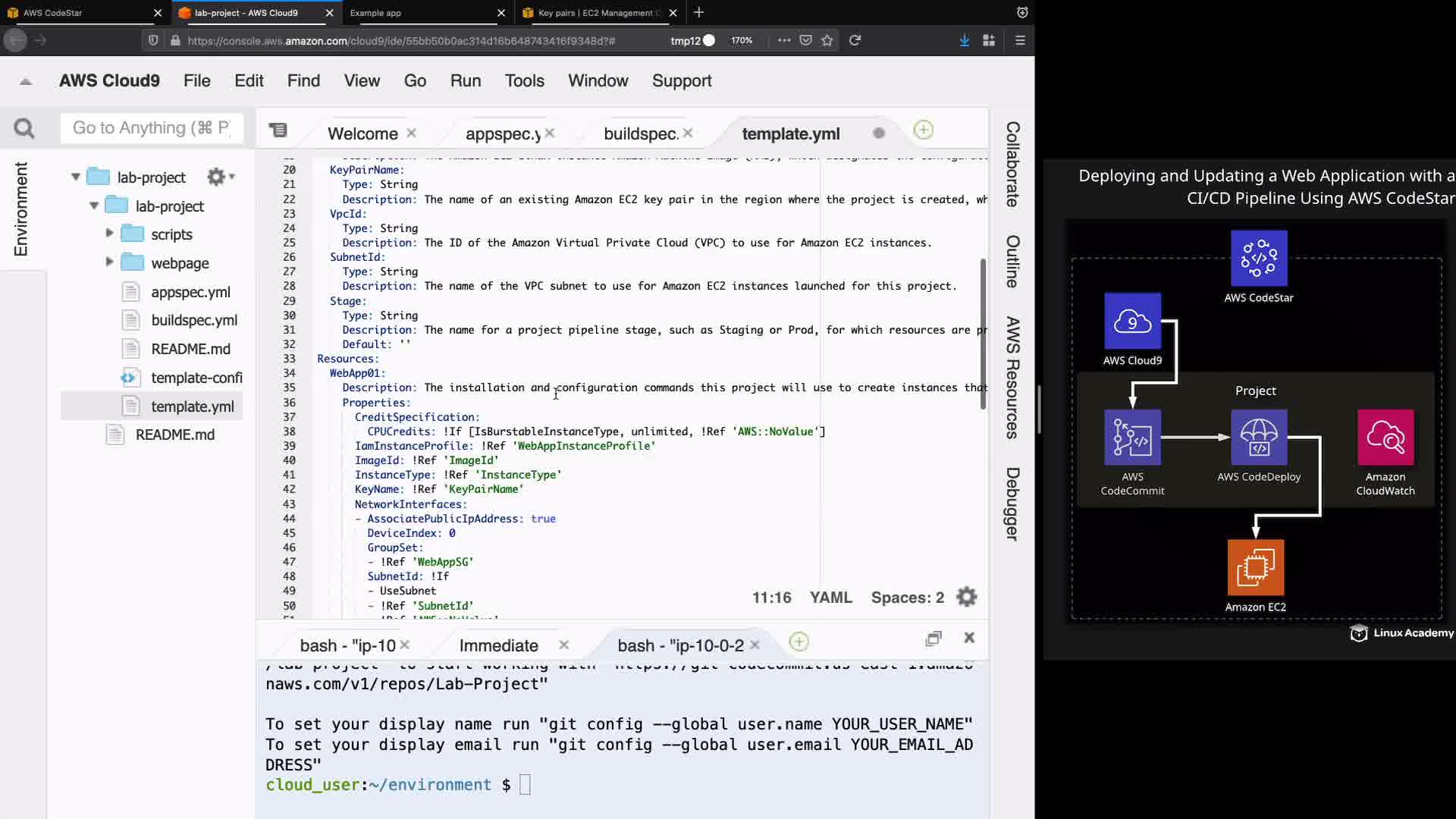Bookmark page with the star icon
The height and width of the screenshot is (819, 1456).
tap(827, 40)
